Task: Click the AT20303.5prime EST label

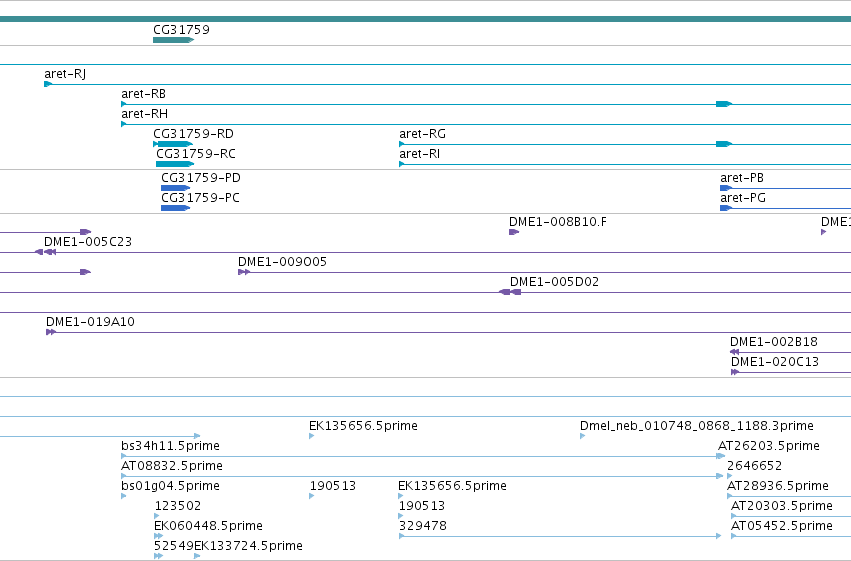Action: point(782,507)
